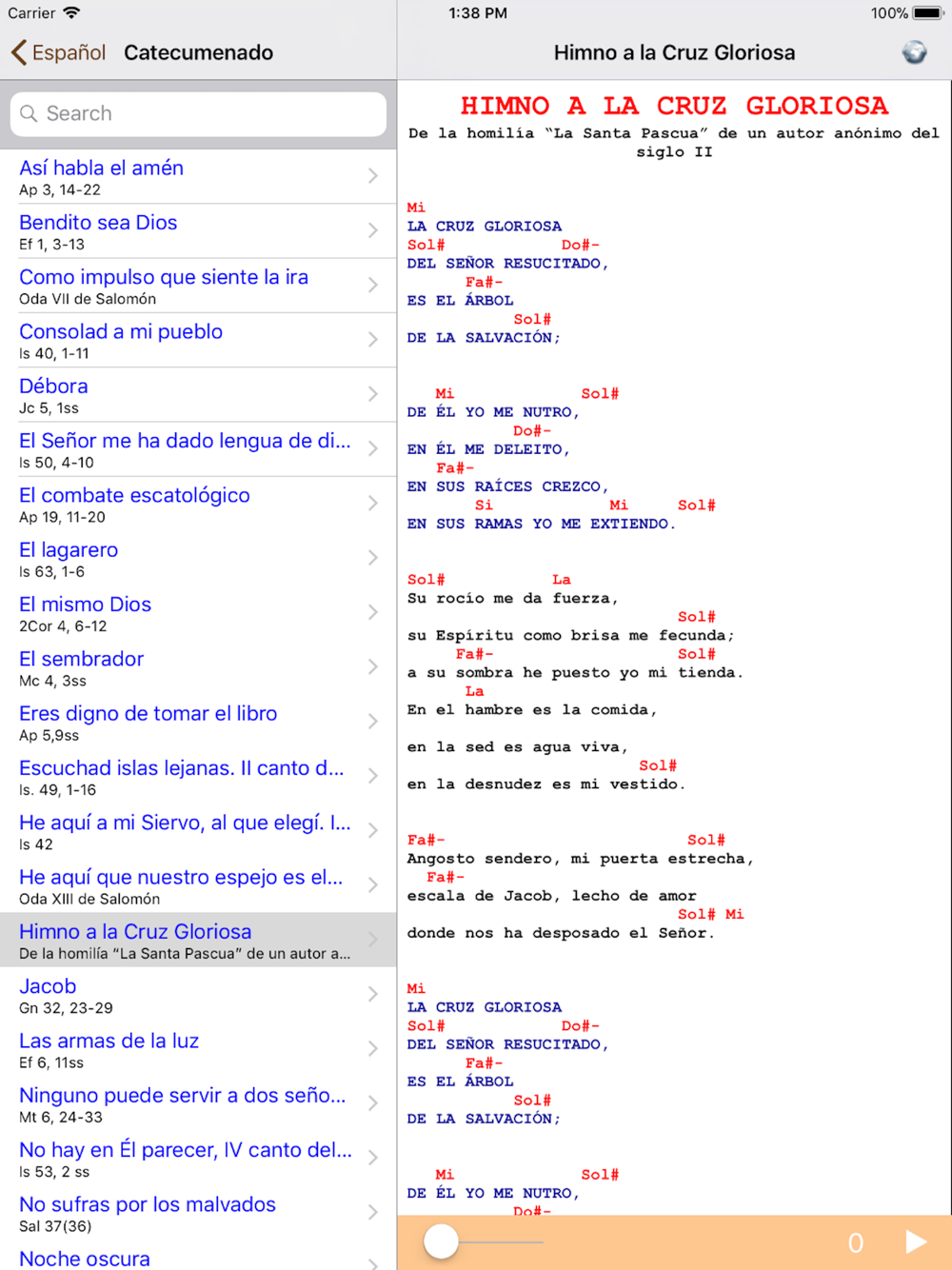Select He aquí a mi Siervo song
Screen dimensions: 952x1270
click(198, 831)
